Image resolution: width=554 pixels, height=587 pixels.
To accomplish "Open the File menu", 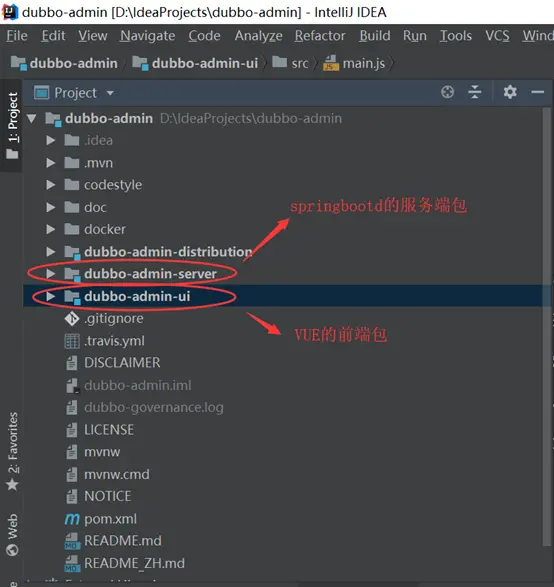I will [x=17, y=36].
